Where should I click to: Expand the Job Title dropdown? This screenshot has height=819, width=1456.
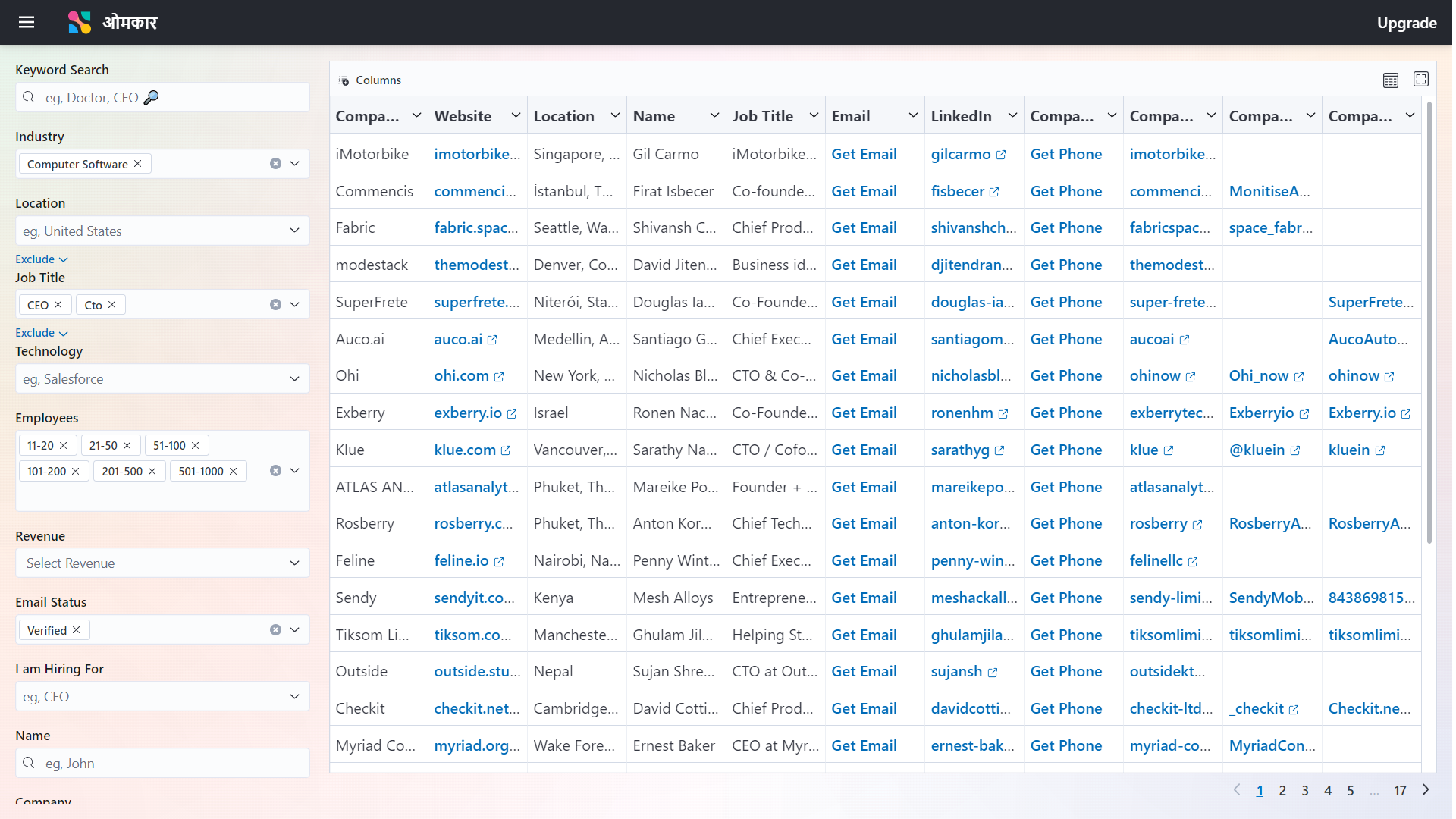pos(295,305)
